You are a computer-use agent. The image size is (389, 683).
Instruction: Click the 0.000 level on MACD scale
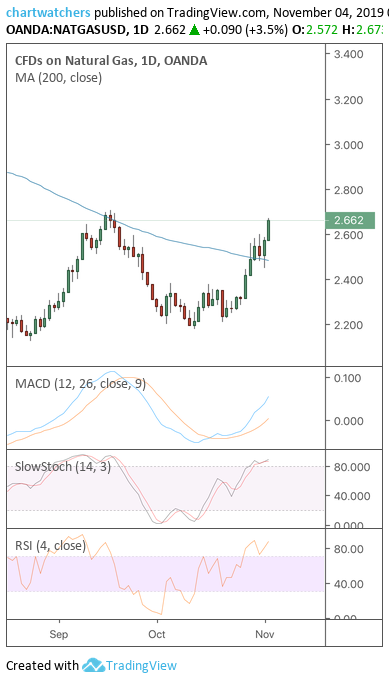[348, 421]
